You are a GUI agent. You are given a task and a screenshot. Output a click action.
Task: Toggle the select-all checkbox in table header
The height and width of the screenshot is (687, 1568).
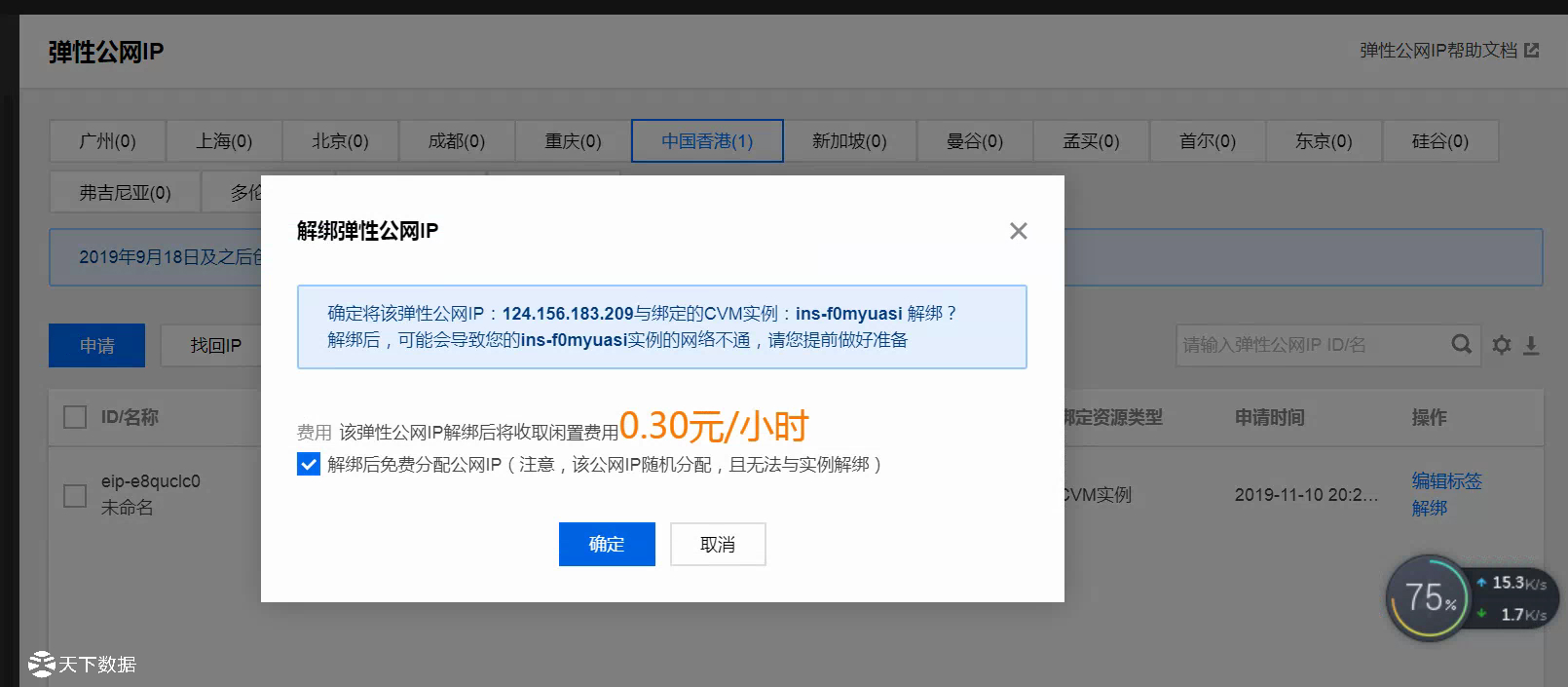tap(75, 417)
